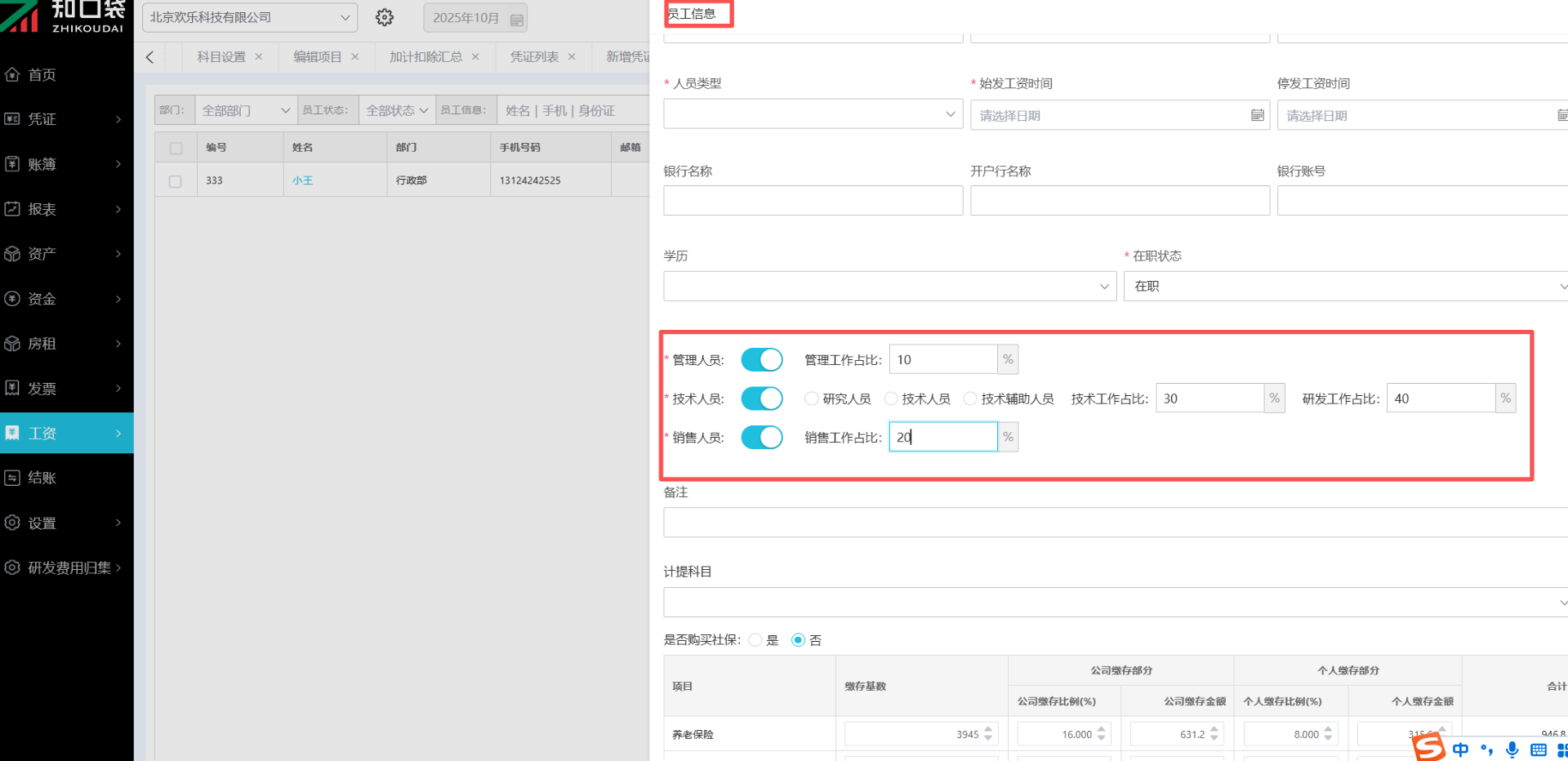Image resolution: width=1568 pixels, height=761 pixels.
Task: Toggle the 管理人员 switch off
Action: coord(761,360)
